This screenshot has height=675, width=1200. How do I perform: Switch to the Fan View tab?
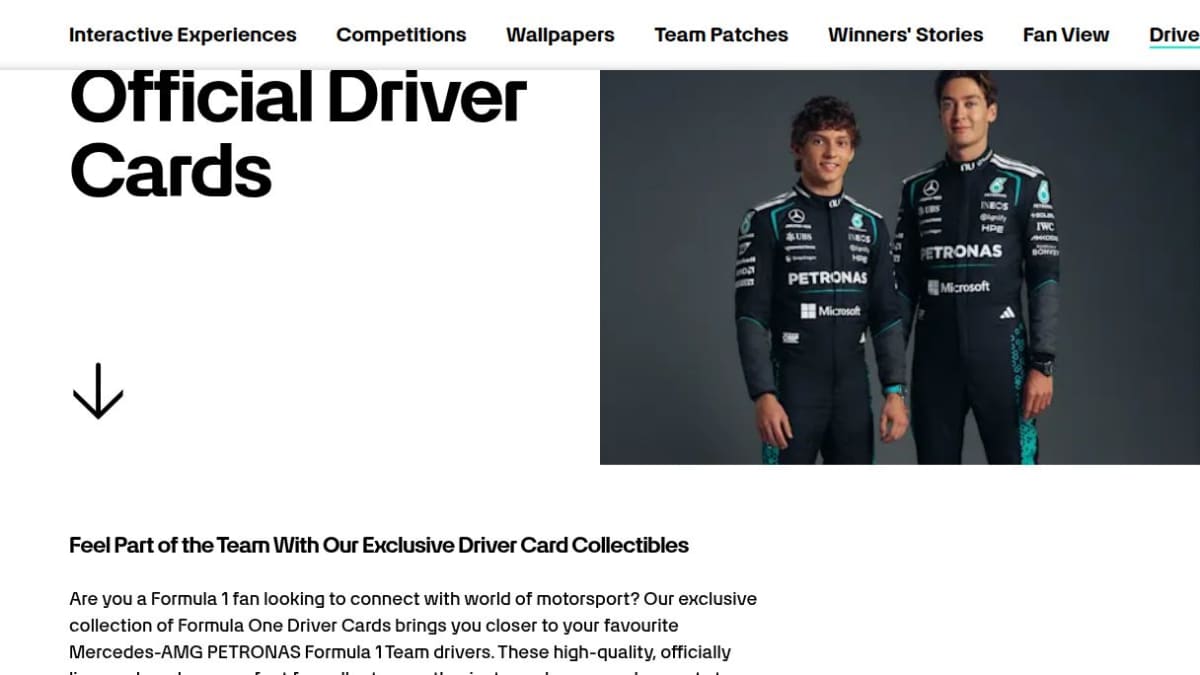coord(1066,35)
